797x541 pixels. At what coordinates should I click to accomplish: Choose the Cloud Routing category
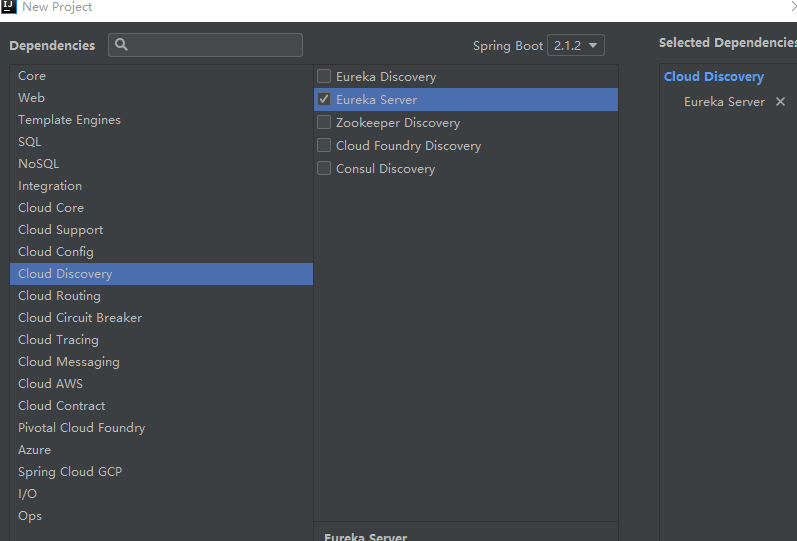tap(59, 296)
